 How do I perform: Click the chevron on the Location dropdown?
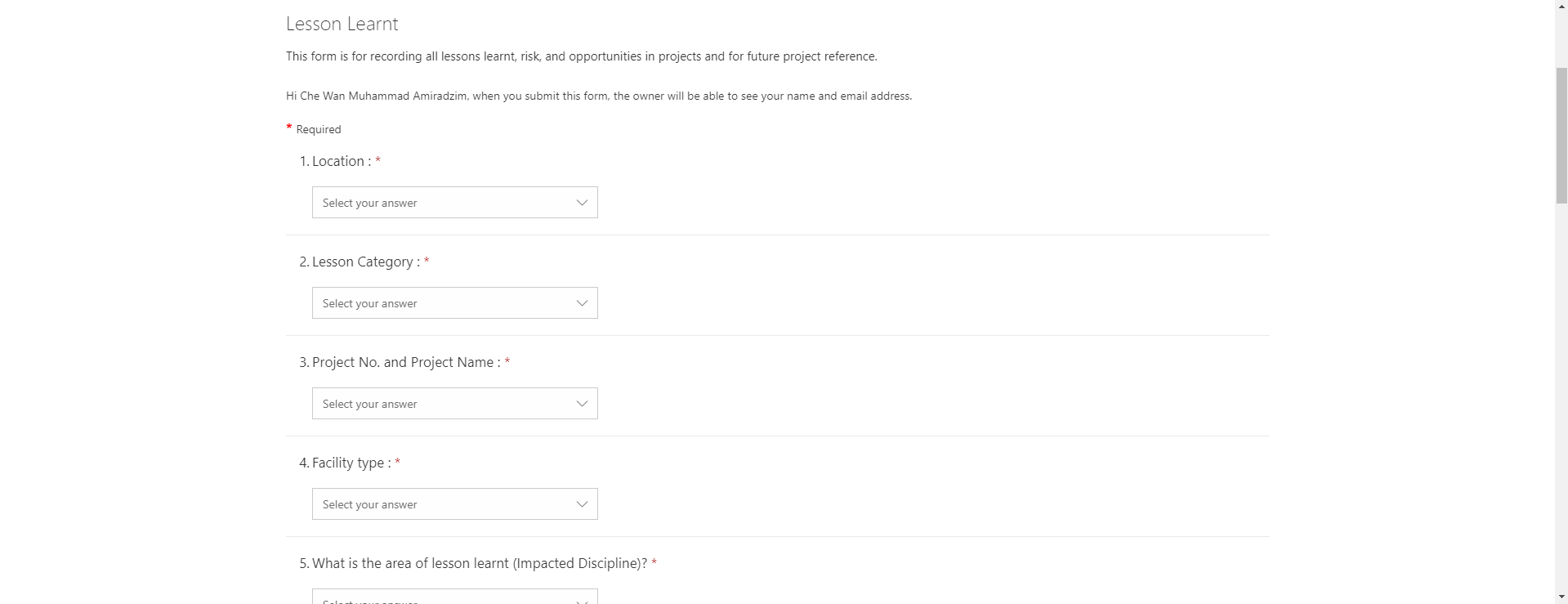point(581,202)
